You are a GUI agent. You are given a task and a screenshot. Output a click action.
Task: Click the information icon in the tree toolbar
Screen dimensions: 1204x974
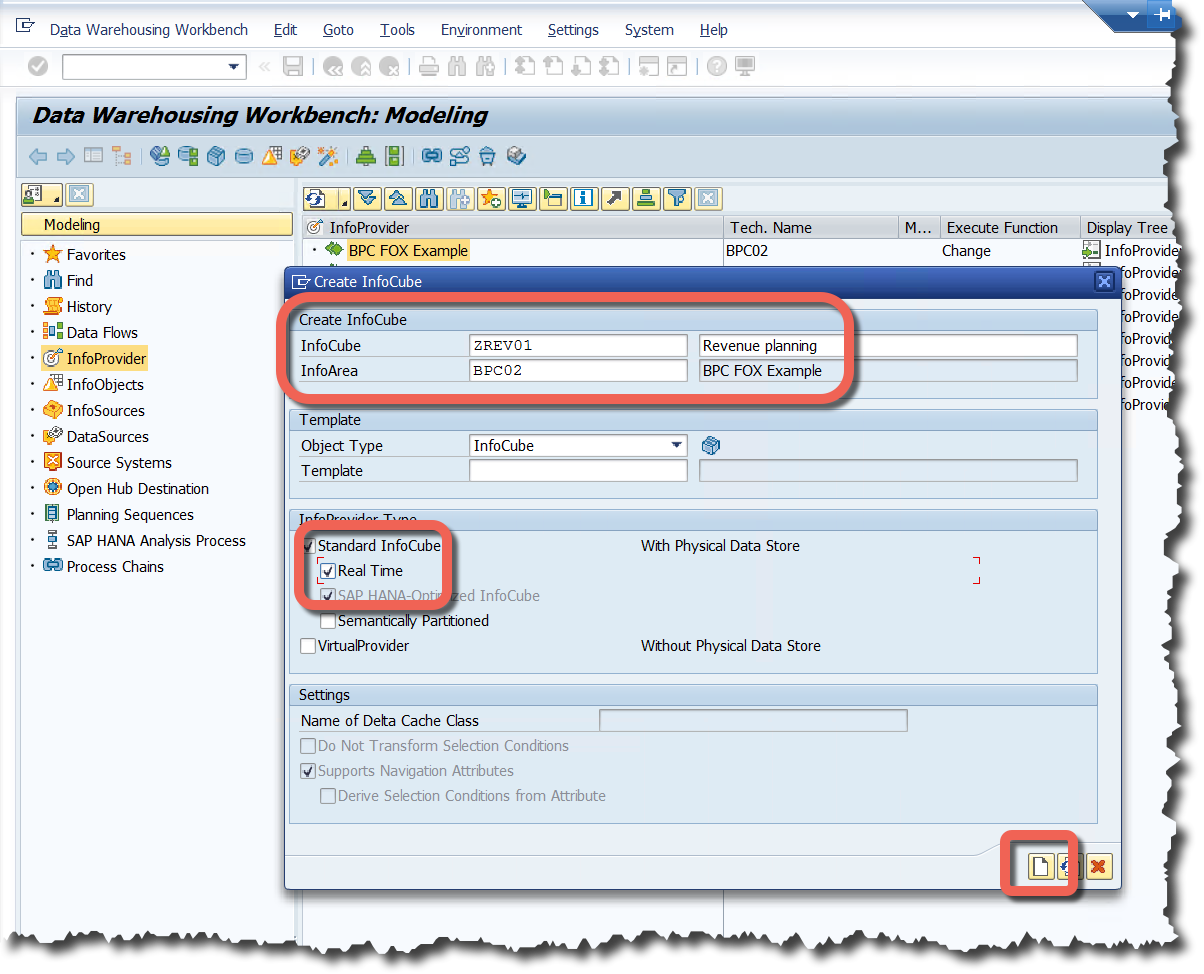583,198
